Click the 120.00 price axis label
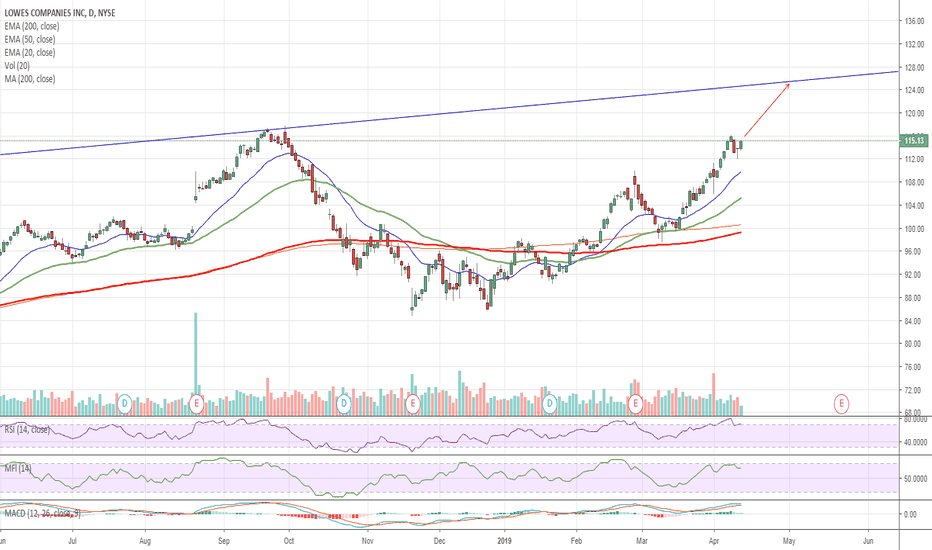The image size is (932, 550). tap(914, 113)
